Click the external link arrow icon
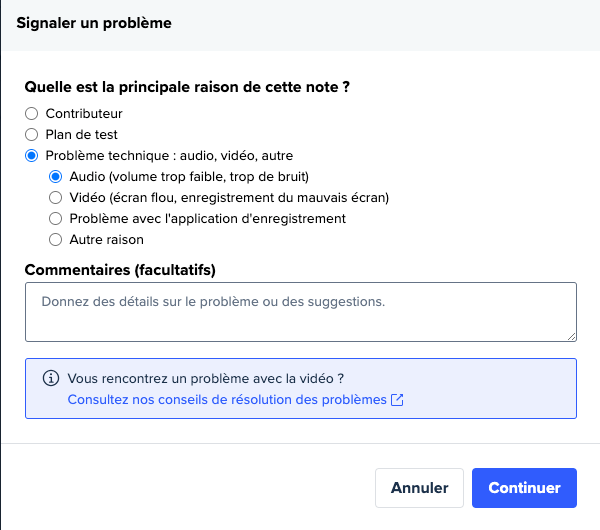This screenshot has height=530, width=600. [x=397, y=400]
